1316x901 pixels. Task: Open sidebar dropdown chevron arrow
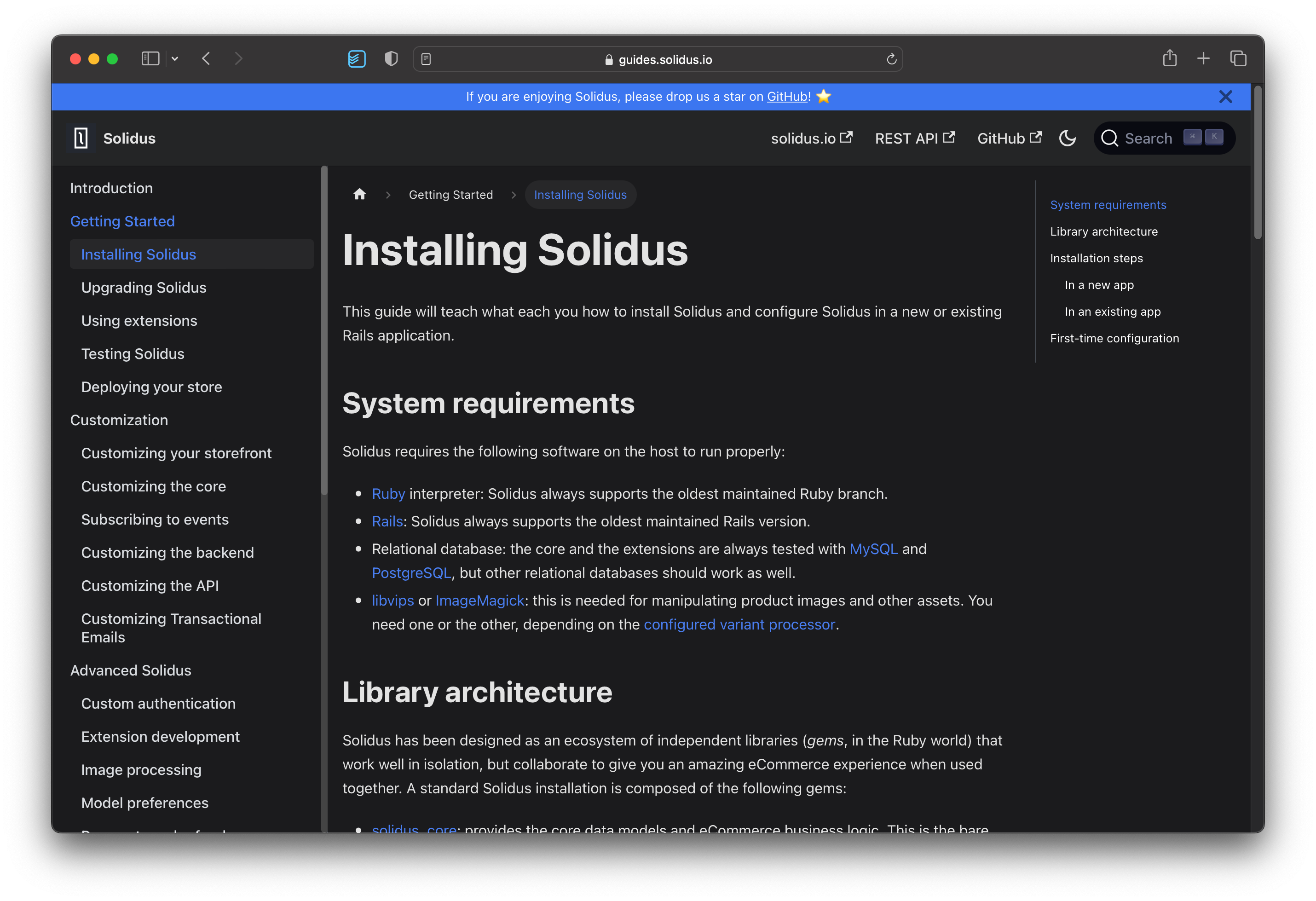pyautogui.click(x=175, y=59)
